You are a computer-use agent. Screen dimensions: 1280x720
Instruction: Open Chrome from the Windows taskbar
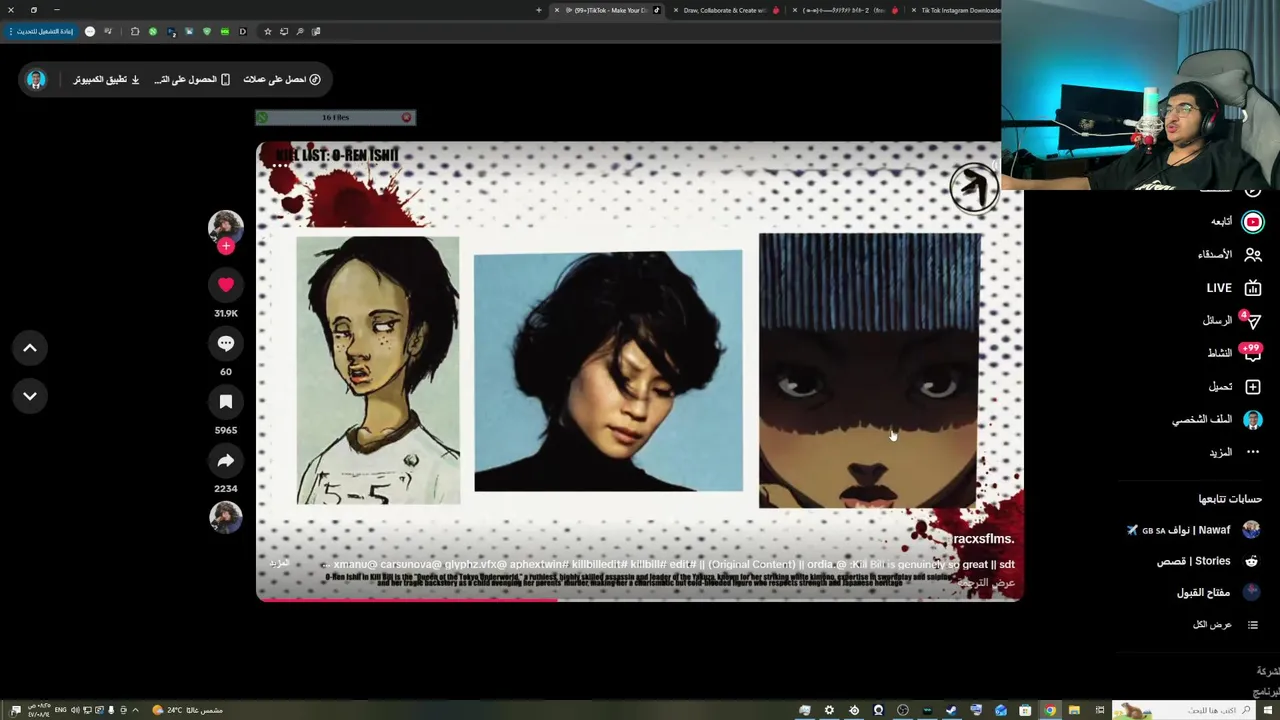(1050, 710)
